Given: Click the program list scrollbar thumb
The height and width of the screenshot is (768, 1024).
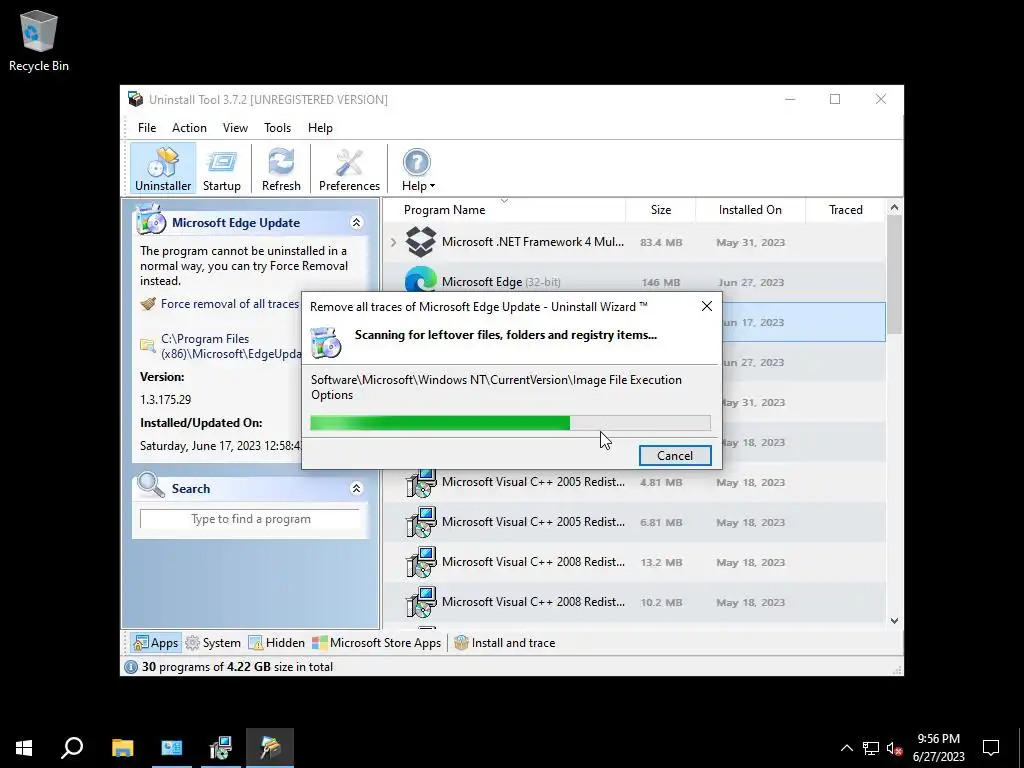Looking at the screenshot, I should (894, 274).
